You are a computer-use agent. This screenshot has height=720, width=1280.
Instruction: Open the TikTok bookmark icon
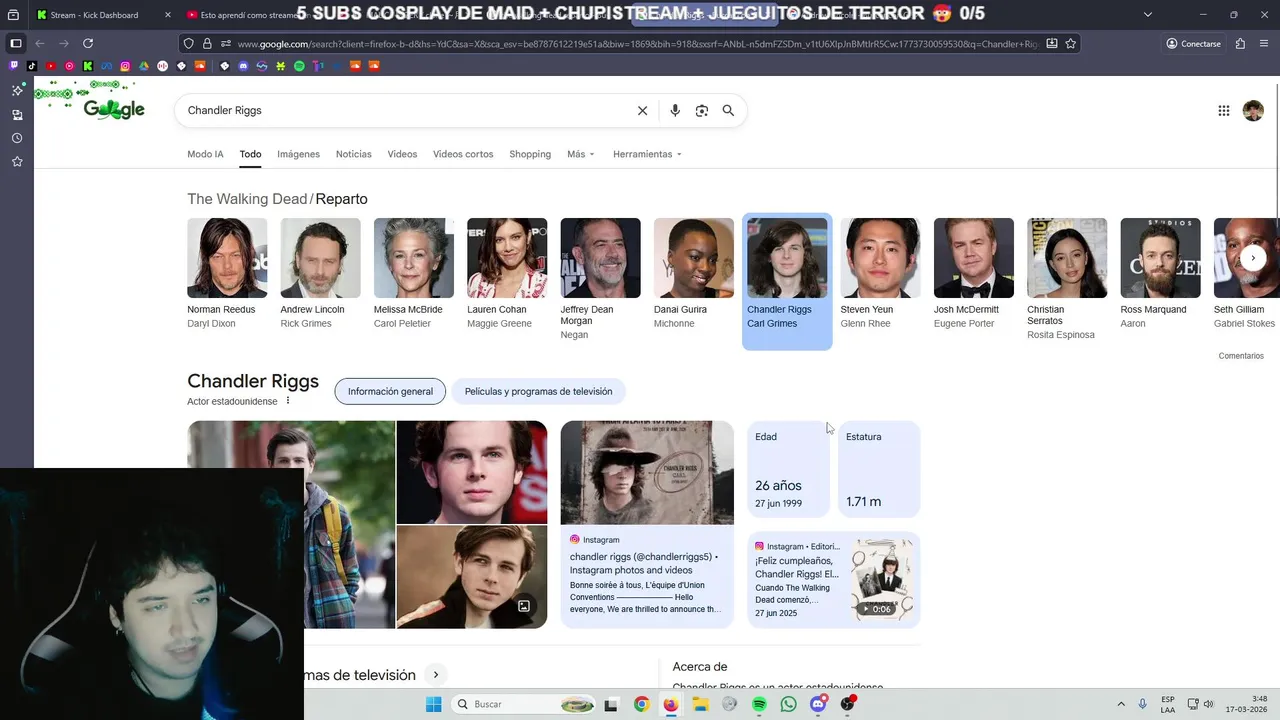(32, 66)
